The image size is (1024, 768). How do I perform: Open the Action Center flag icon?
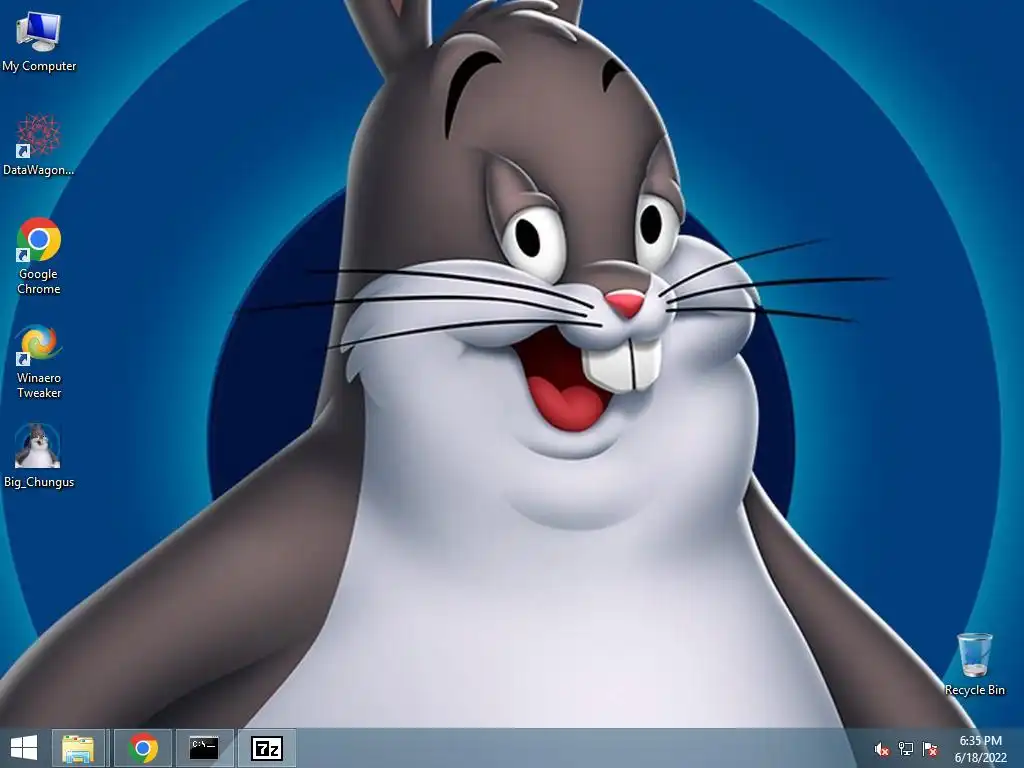(x=930, y=749)
